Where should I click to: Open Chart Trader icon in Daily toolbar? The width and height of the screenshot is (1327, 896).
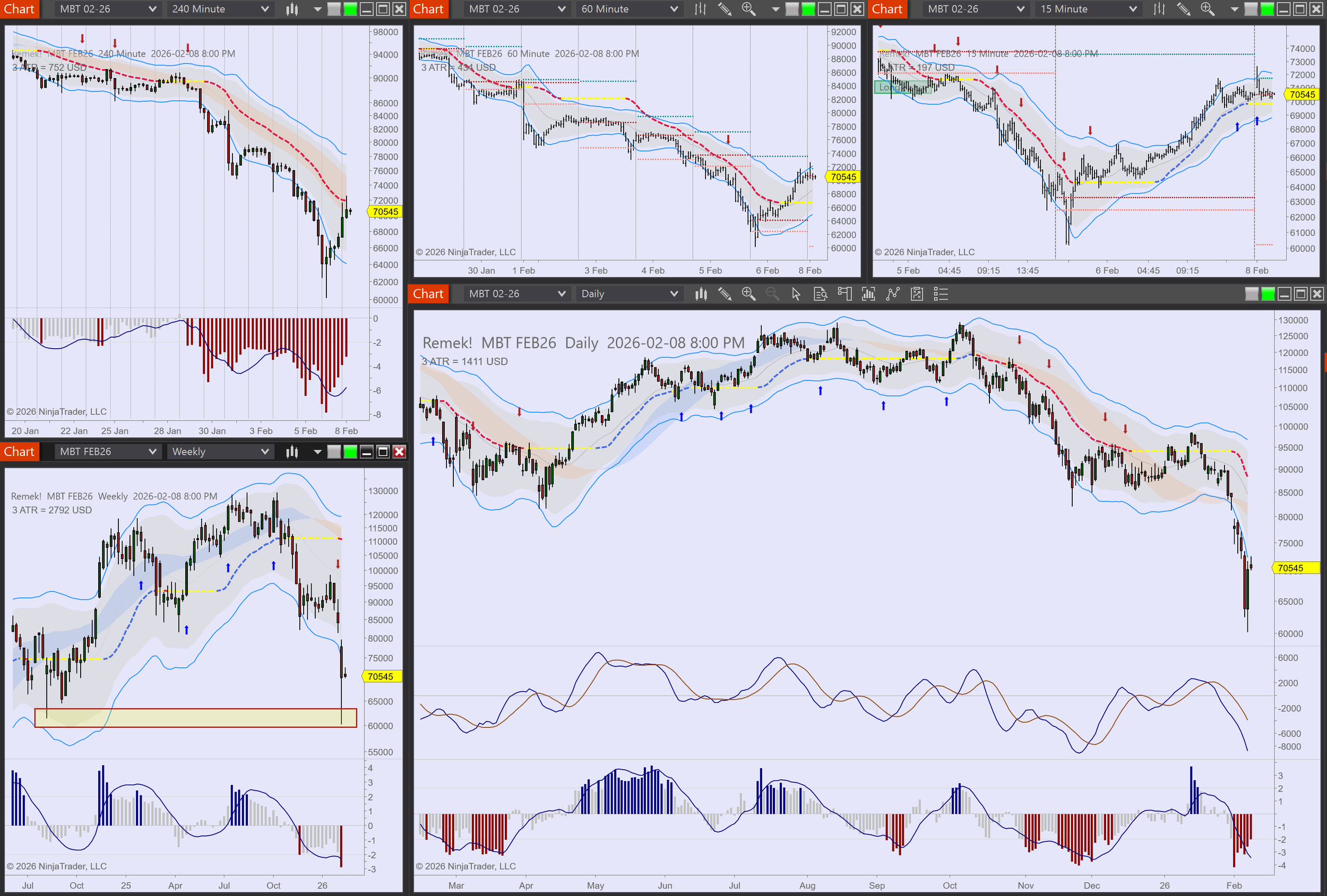pyautogui.click(x=844, y=294)
